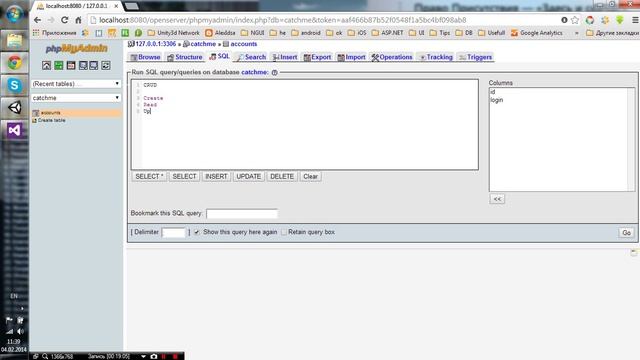Expand the hidden bookmarks chevron
Viewport: 640px width, 360px height.
(576, 33)
